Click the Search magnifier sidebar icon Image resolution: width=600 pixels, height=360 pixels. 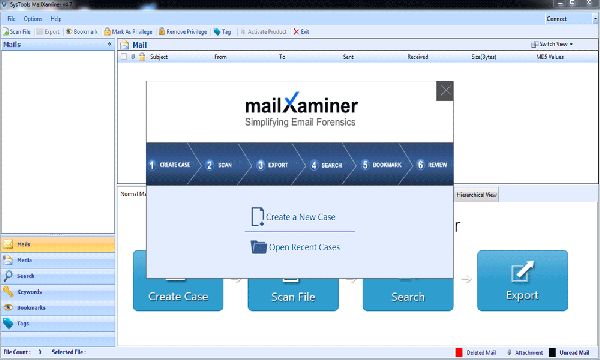tap(8, 276)
